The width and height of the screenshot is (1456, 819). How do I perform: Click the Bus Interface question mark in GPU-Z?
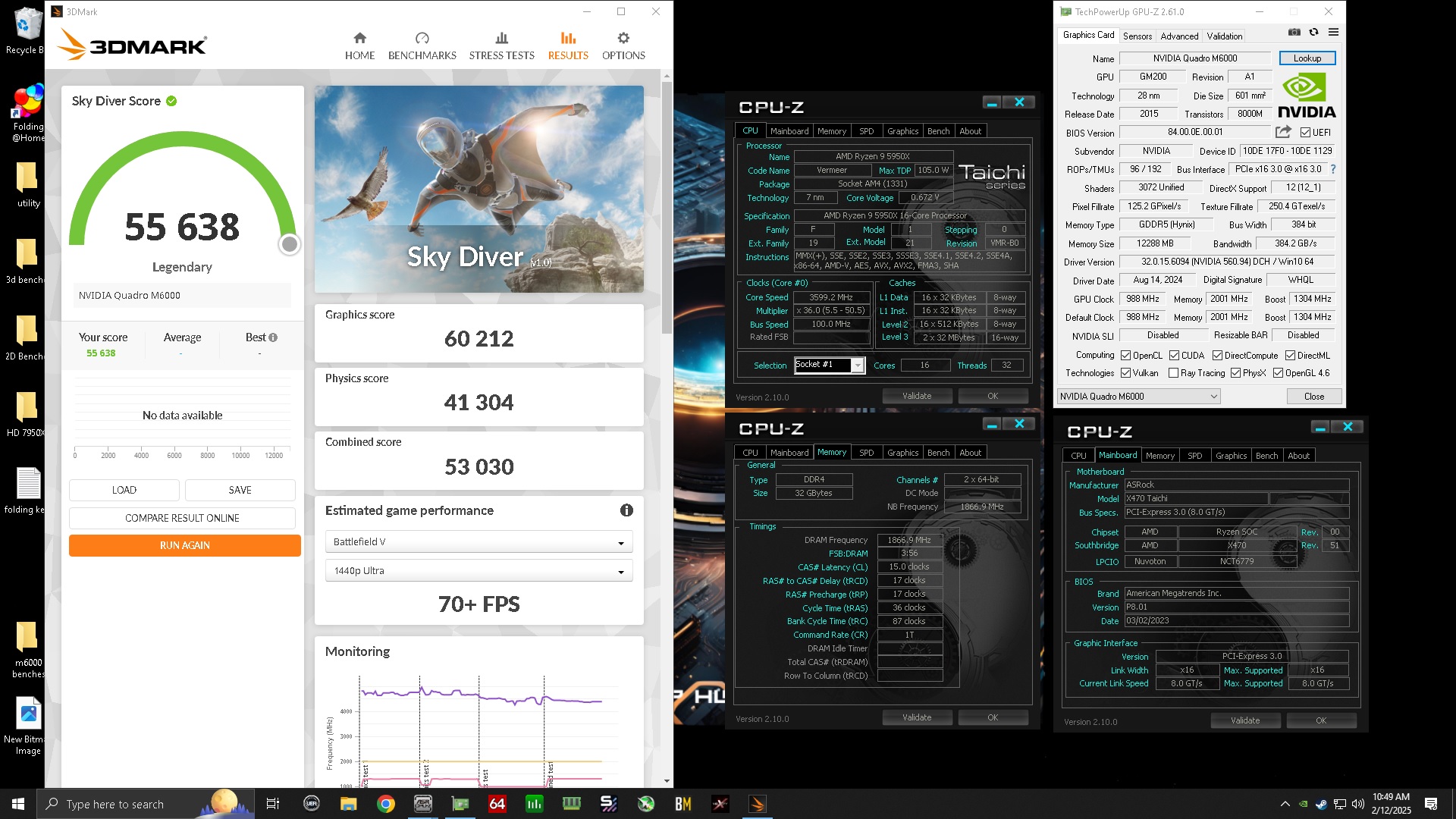click(x=1333, y=169)
